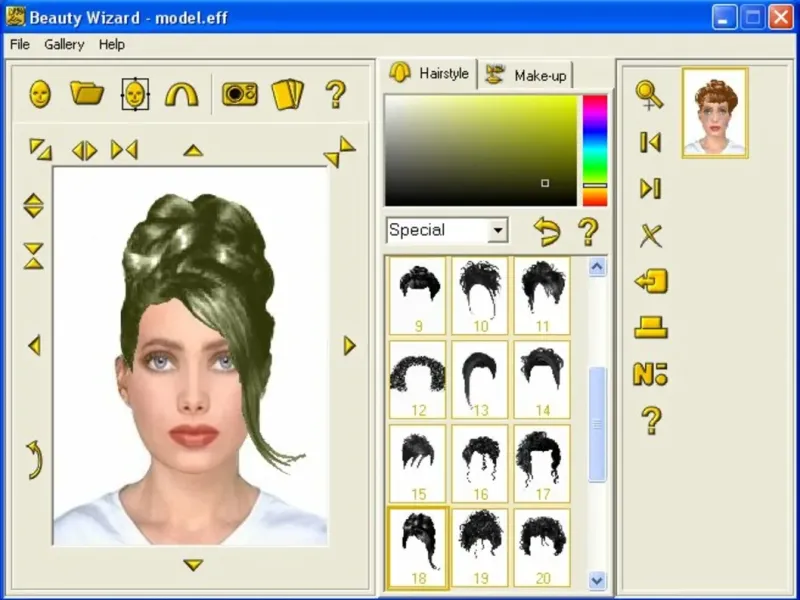The image size is (800, 600).
Task: Select the red-haired portrait in gallery
Action: 715,113
